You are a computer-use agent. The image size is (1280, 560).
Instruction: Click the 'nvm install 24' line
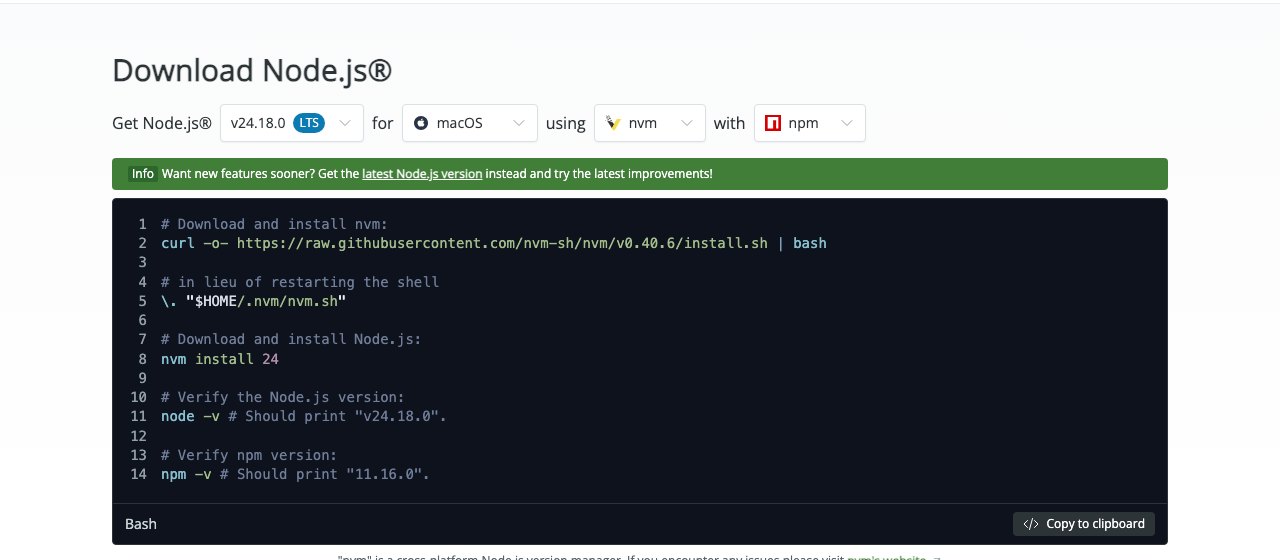(220, 359)
